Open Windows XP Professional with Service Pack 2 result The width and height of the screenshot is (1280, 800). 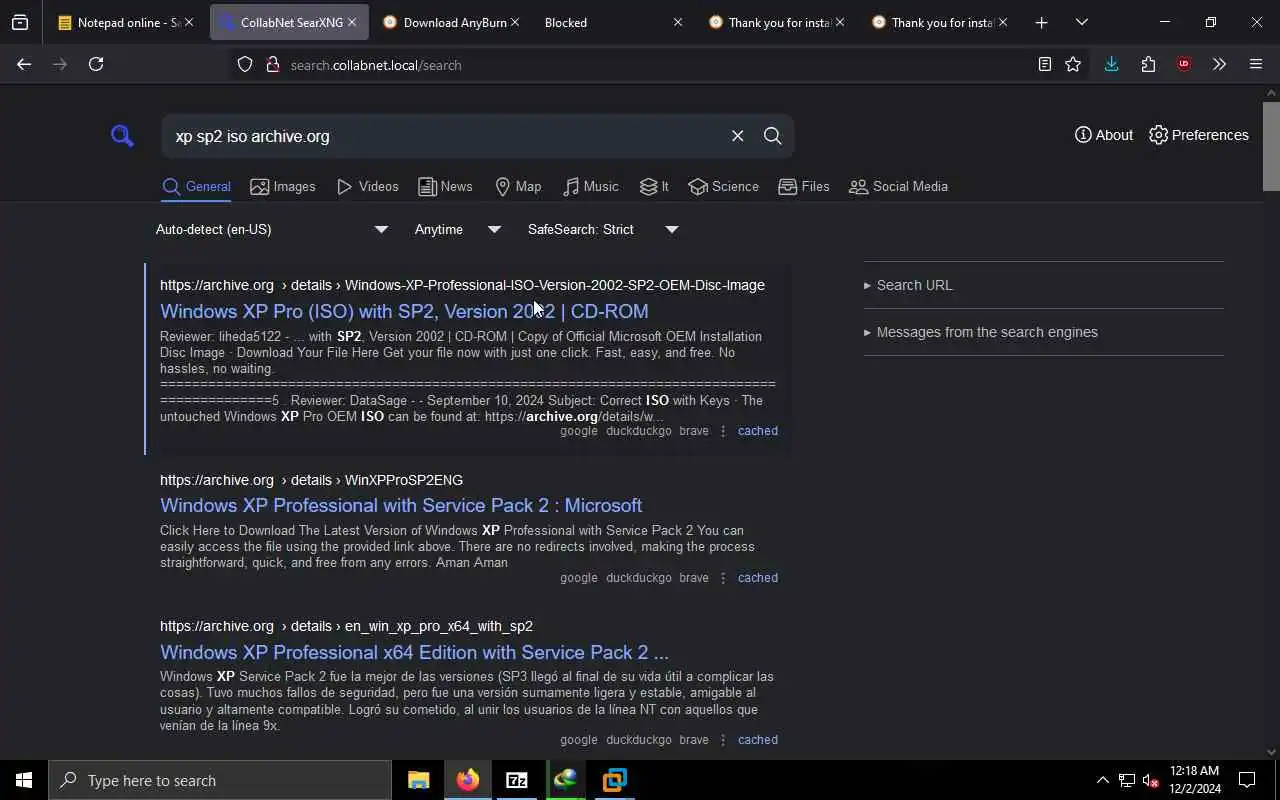[x=401, y=505]
